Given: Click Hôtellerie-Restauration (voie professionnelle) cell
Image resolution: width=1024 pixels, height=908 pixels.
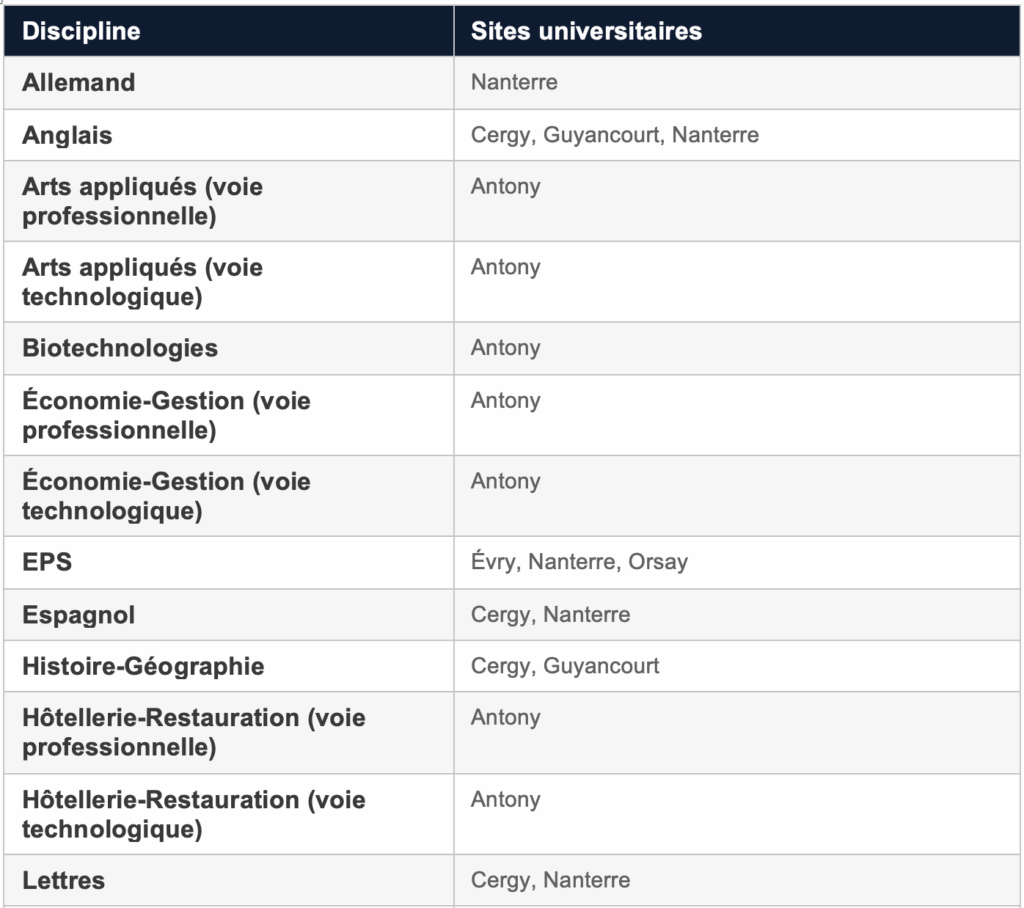Looking at the screenshot, I should point(193,732).
